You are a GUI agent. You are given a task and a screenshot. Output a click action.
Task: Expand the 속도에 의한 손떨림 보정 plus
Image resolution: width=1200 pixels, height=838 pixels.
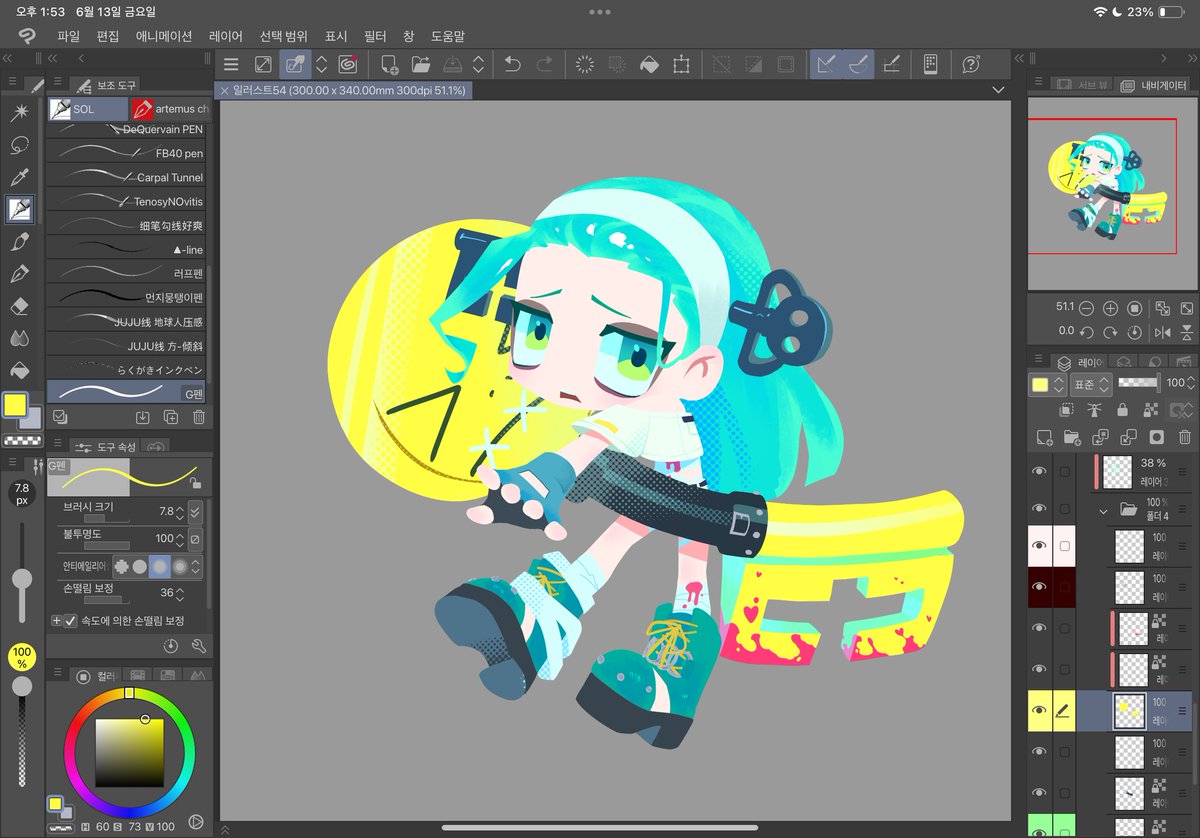[57, 621]
